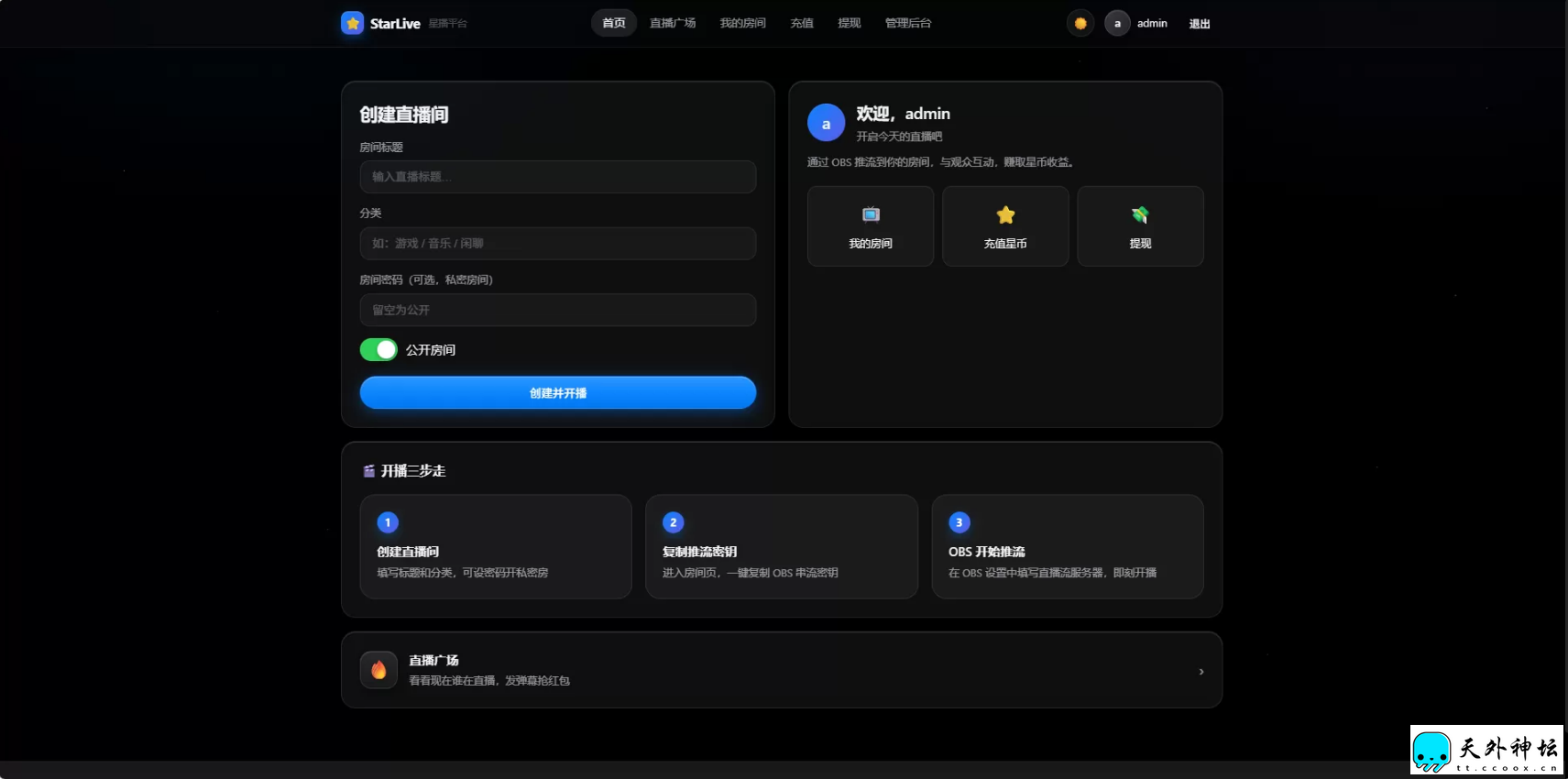Click the money icon for 提现
The height and width of the screenshot is (779, 1568).
[1140, 214]
